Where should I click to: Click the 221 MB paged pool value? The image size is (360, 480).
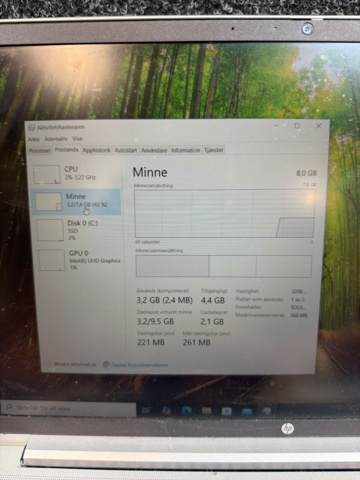[x=151, y=342]
